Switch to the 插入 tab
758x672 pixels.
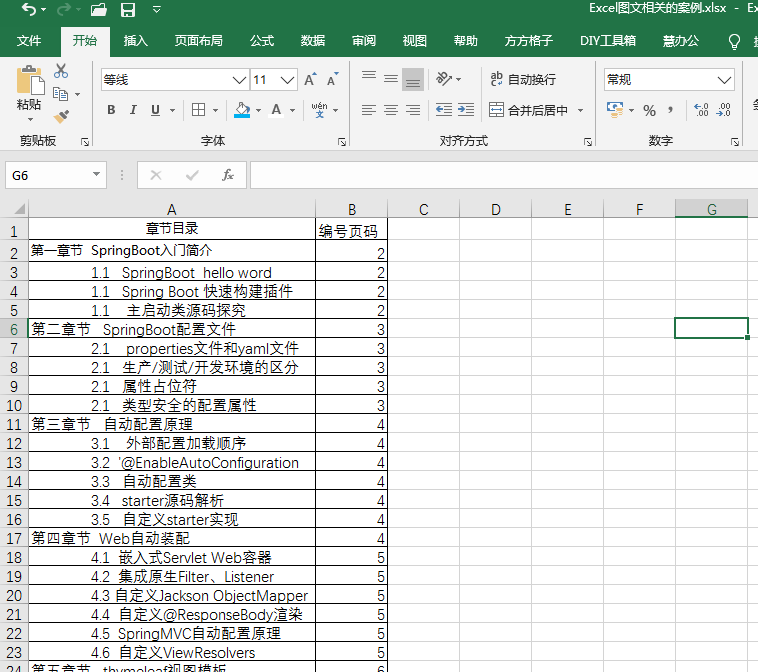(x=135, y=41)
